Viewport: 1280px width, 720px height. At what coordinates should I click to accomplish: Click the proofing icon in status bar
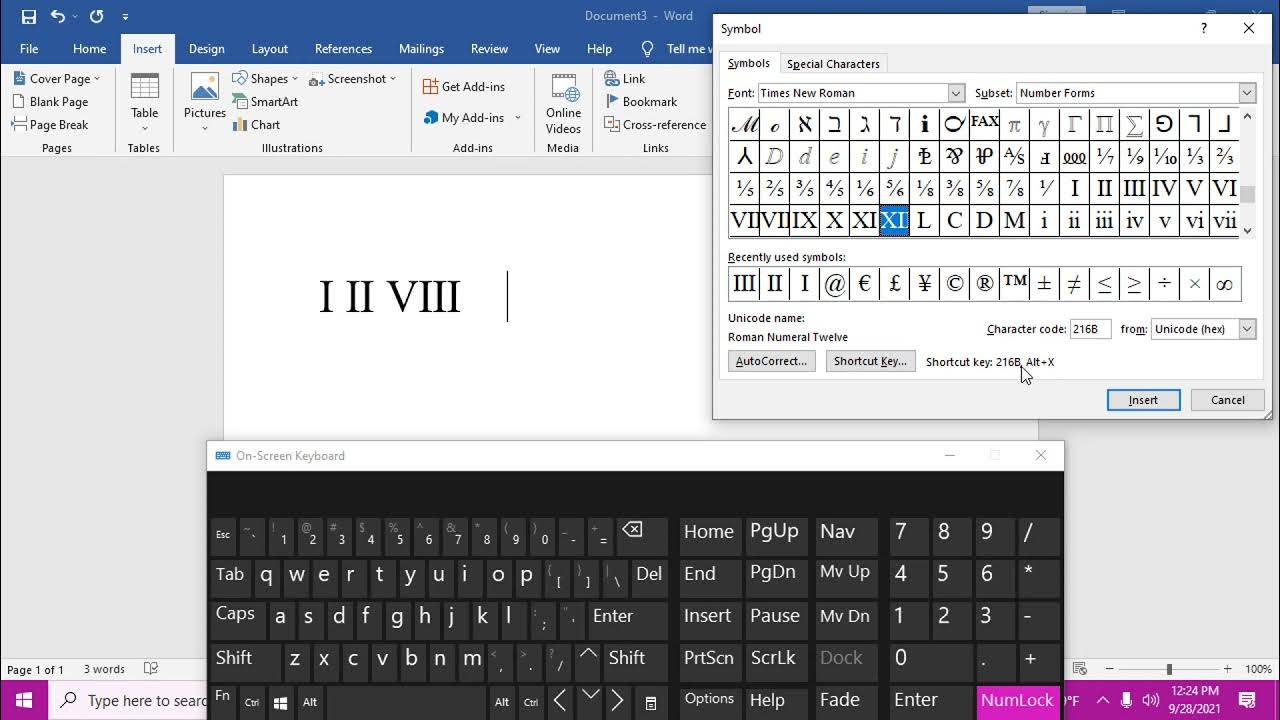click(x=151, y=669)
